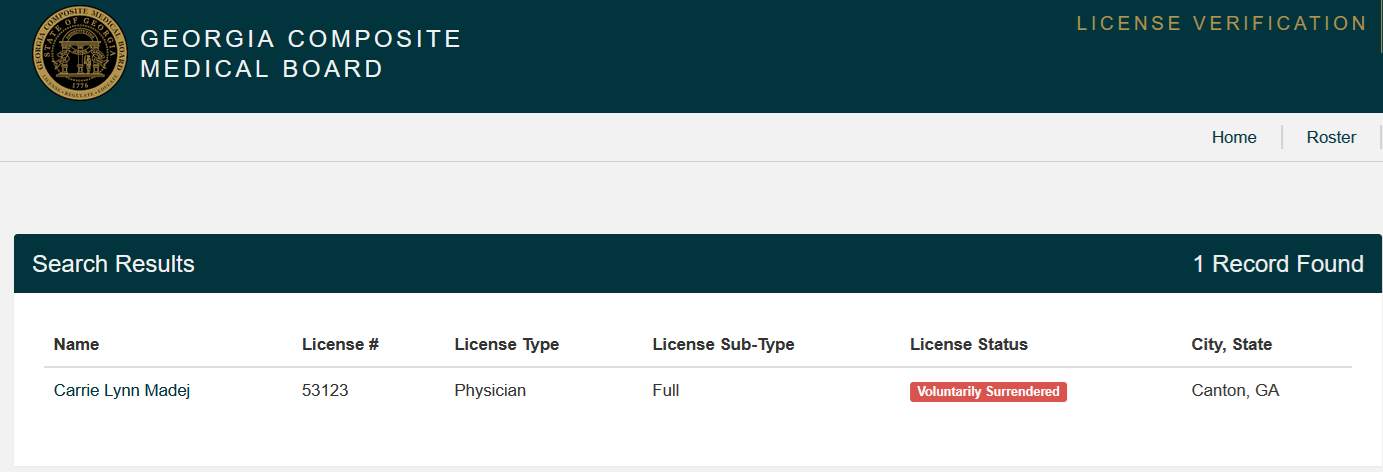Click the red Voluntarily Surrendered status badge
The image size is (1383, 472).
point(988,392)
